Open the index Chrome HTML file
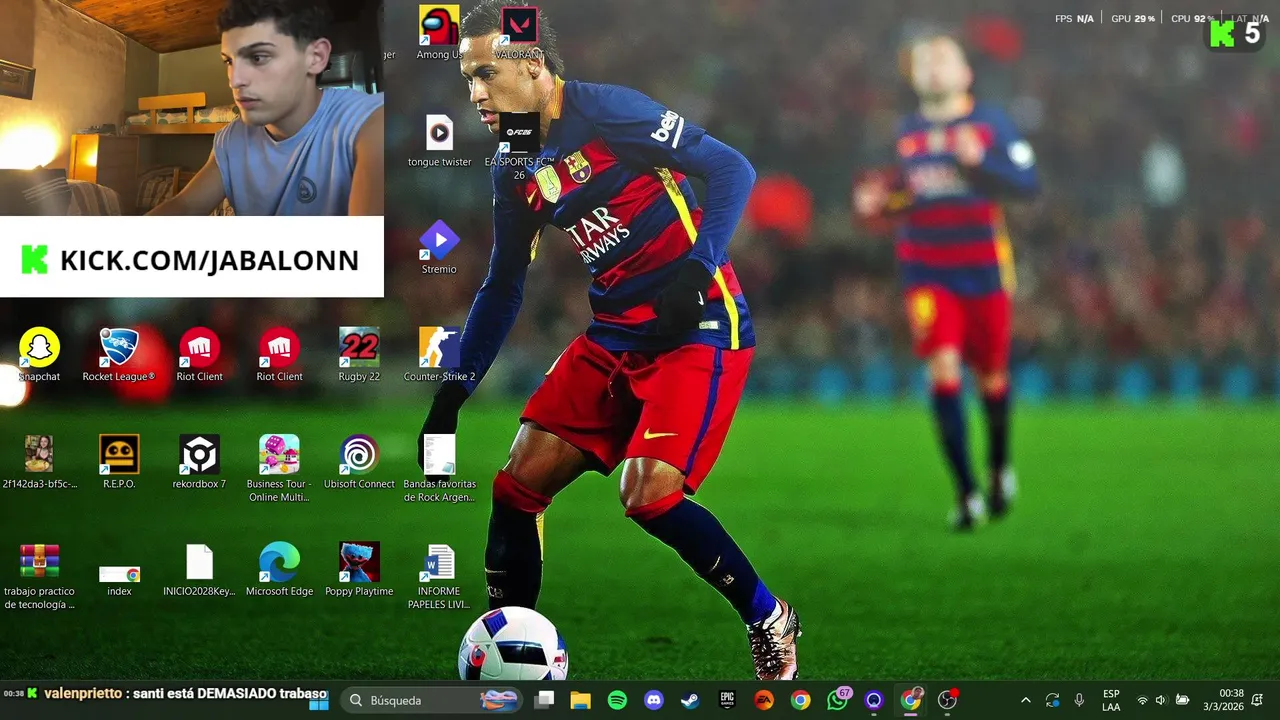This screenshot has width=1280, height=720. (119, 580)
